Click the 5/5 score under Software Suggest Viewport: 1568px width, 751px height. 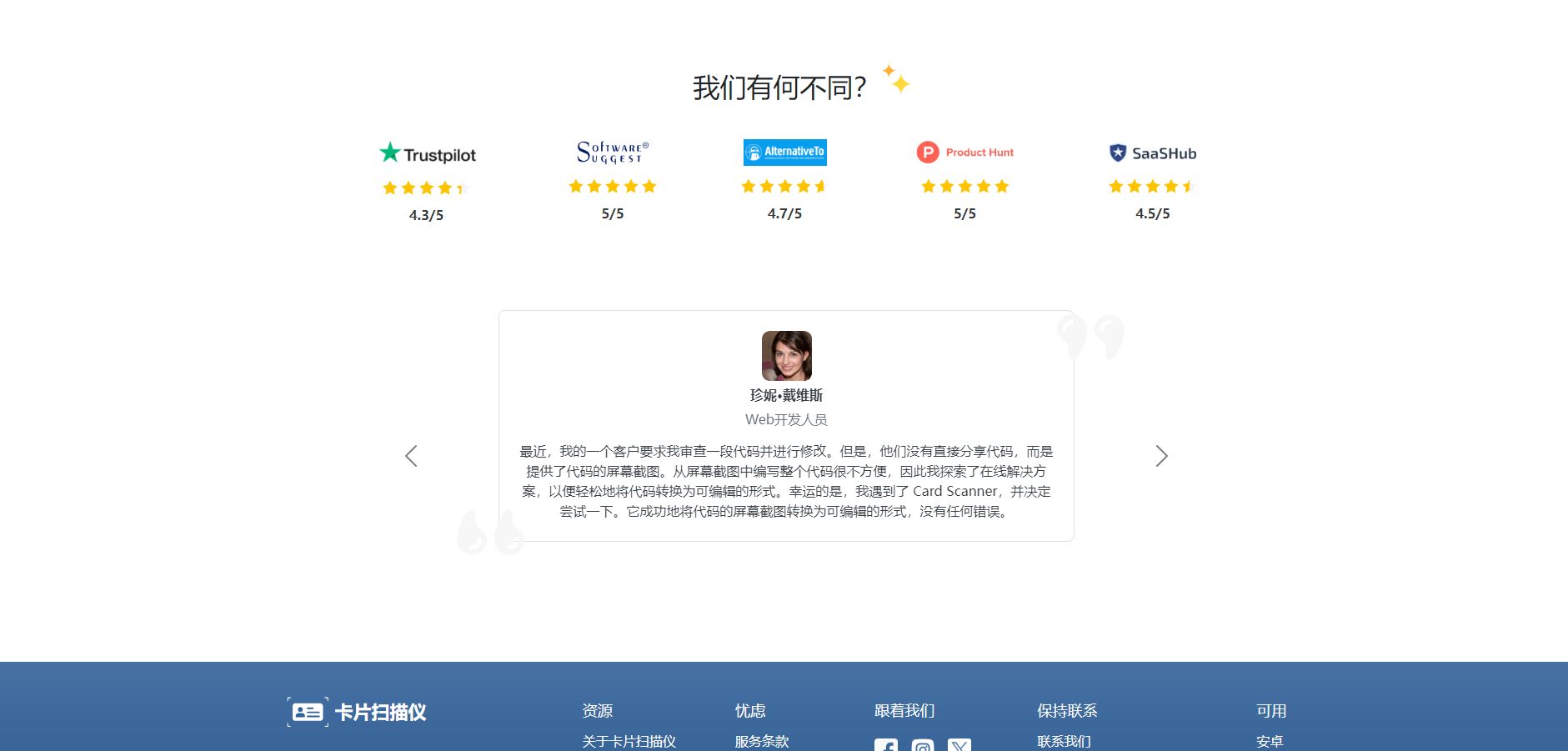[x=613, y=213]
